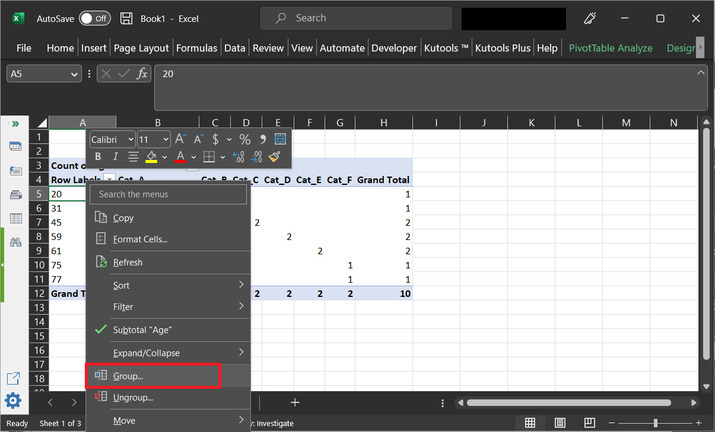This screenshot has height=432, width=715.
Task: Click the Search the menus field
Action: [168, 194]
